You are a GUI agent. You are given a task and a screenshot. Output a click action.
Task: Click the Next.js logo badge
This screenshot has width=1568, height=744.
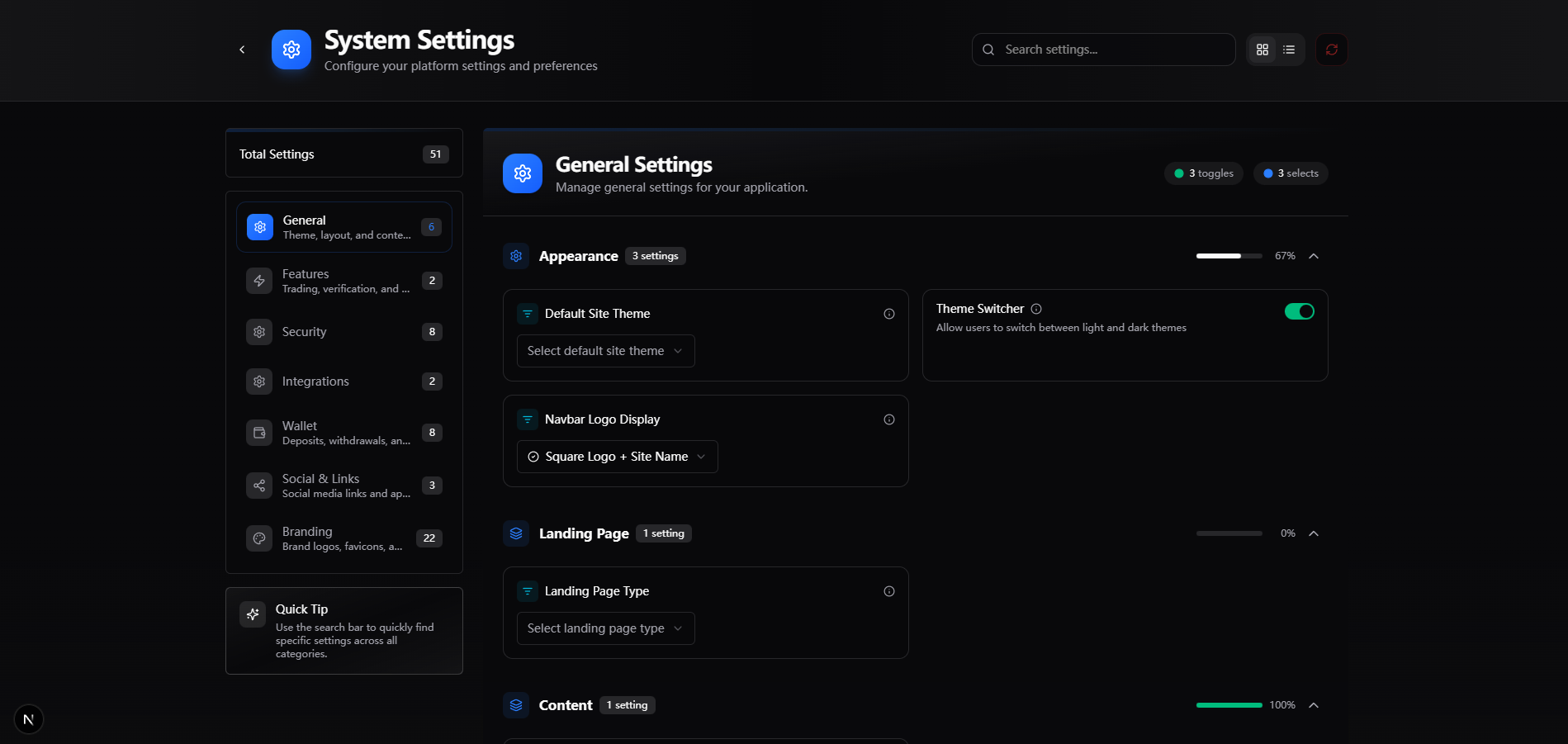click(29, 719)
